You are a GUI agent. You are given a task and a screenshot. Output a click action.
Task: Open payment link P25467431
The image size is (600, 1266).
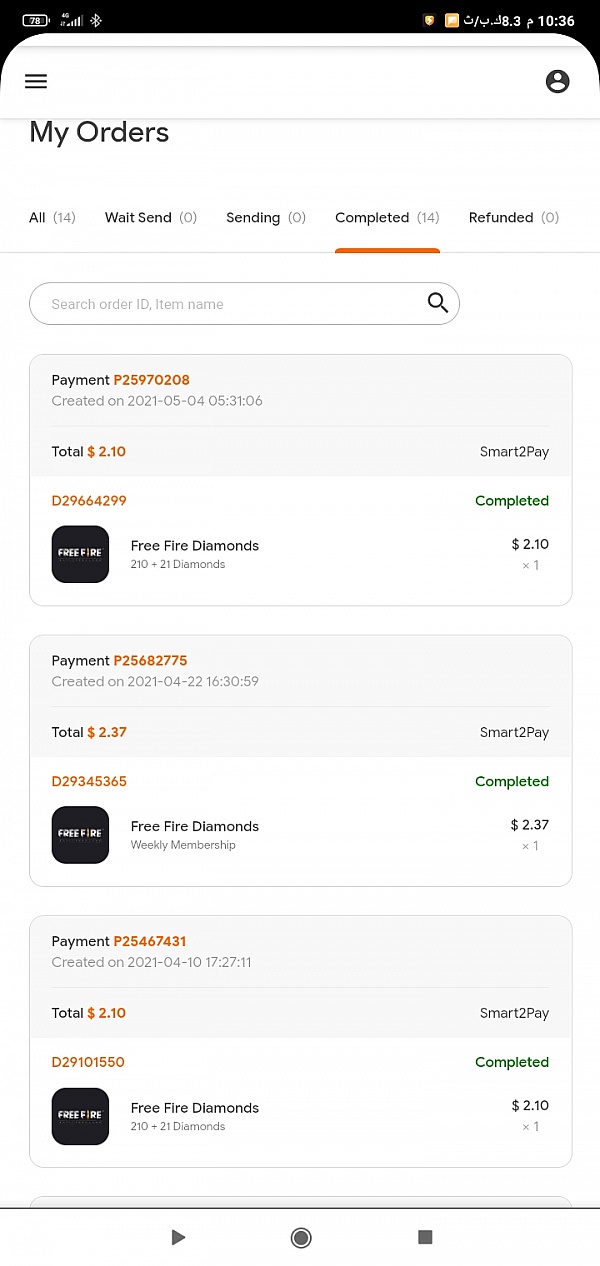149,942
